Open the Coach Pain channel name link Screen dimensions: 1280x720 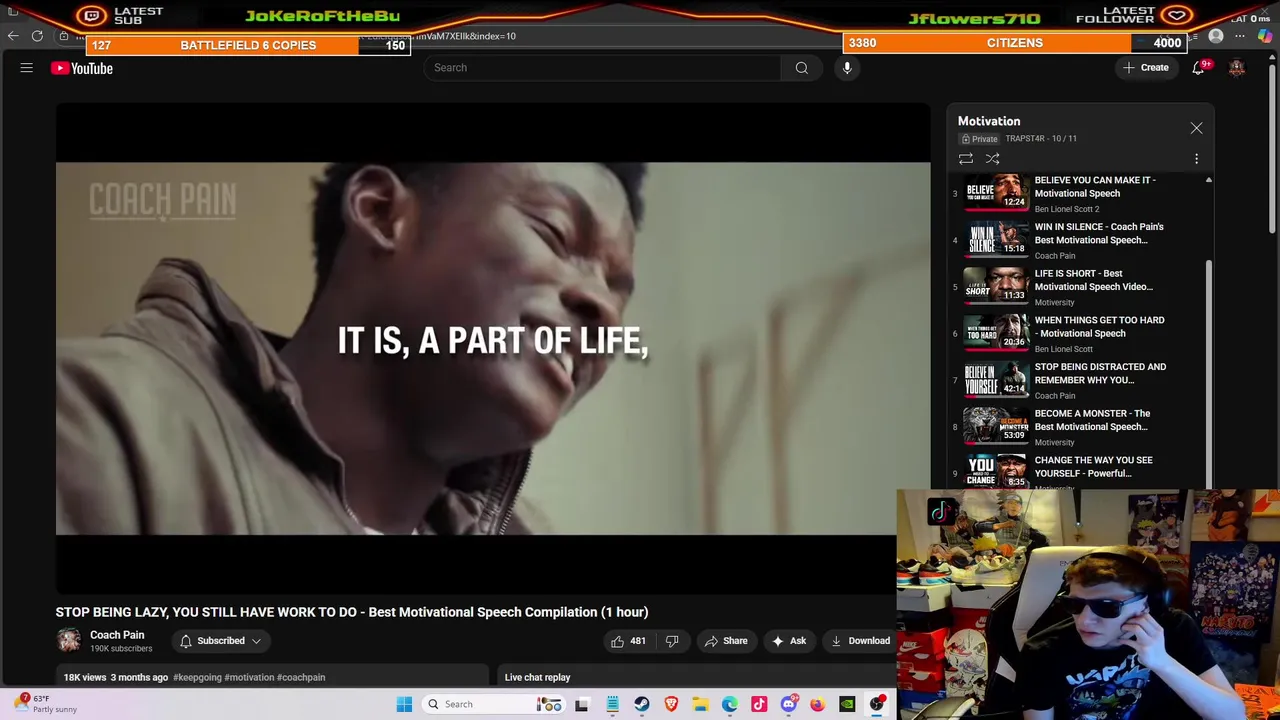point(117,635)
